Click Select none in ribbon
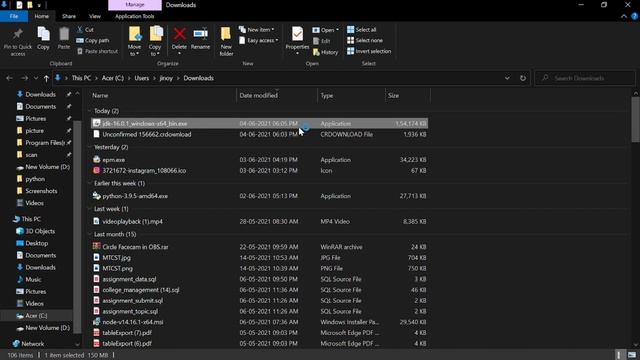The height and width of the screenshot is (360, 640). (x=365, y=40)
